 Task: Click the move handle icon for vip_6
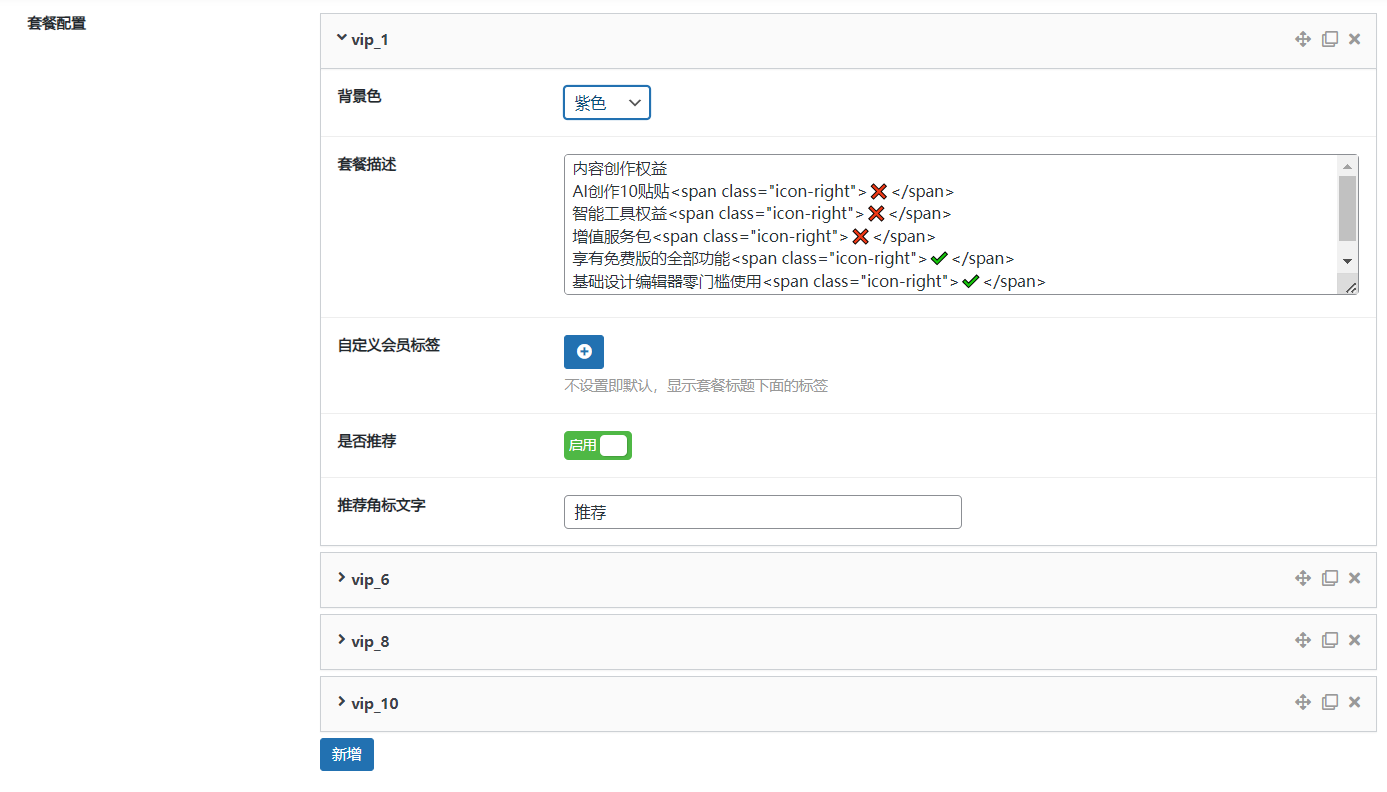point(1302,578)
